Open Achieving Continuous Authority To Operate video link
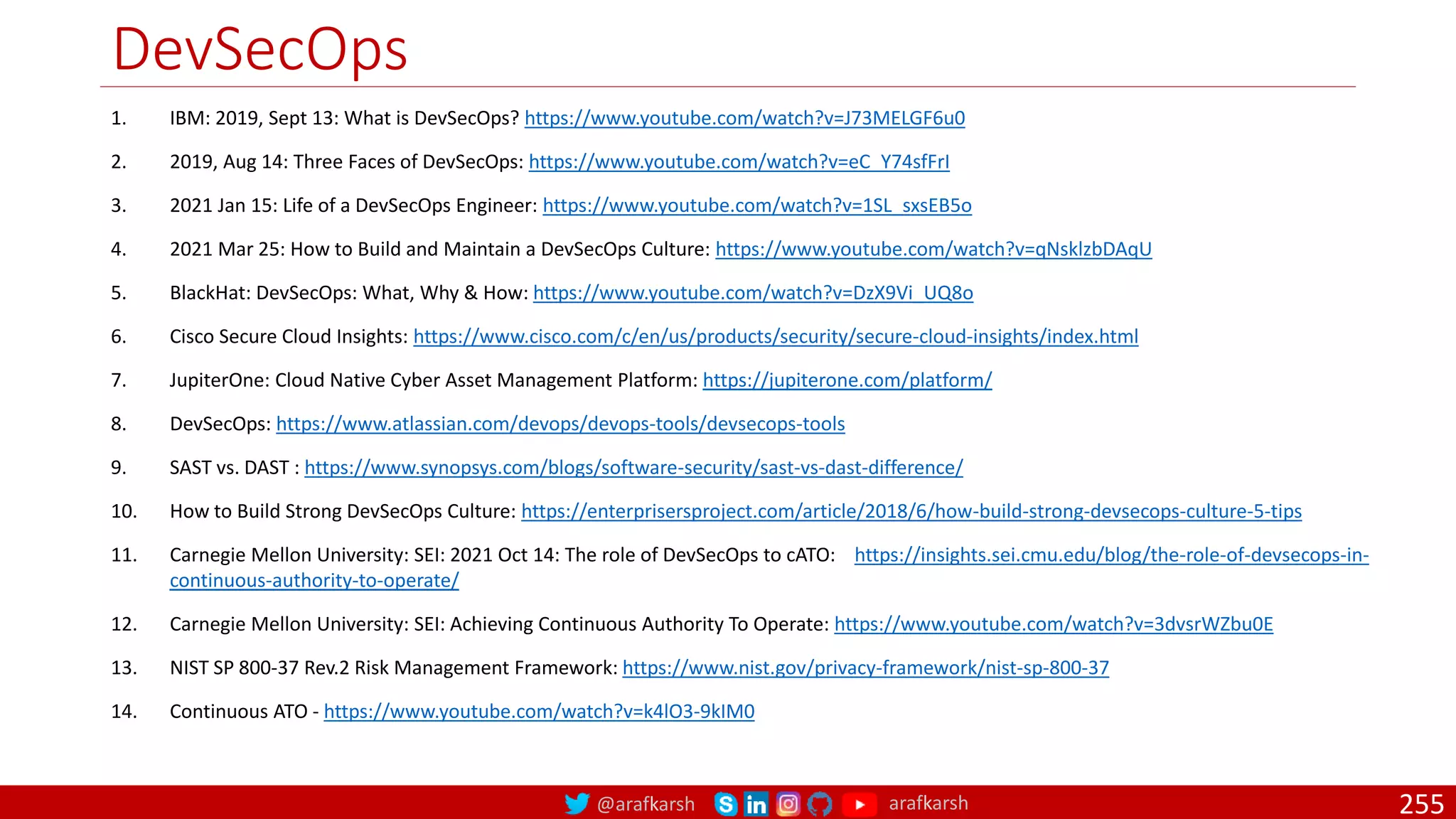 point(1054,624)
